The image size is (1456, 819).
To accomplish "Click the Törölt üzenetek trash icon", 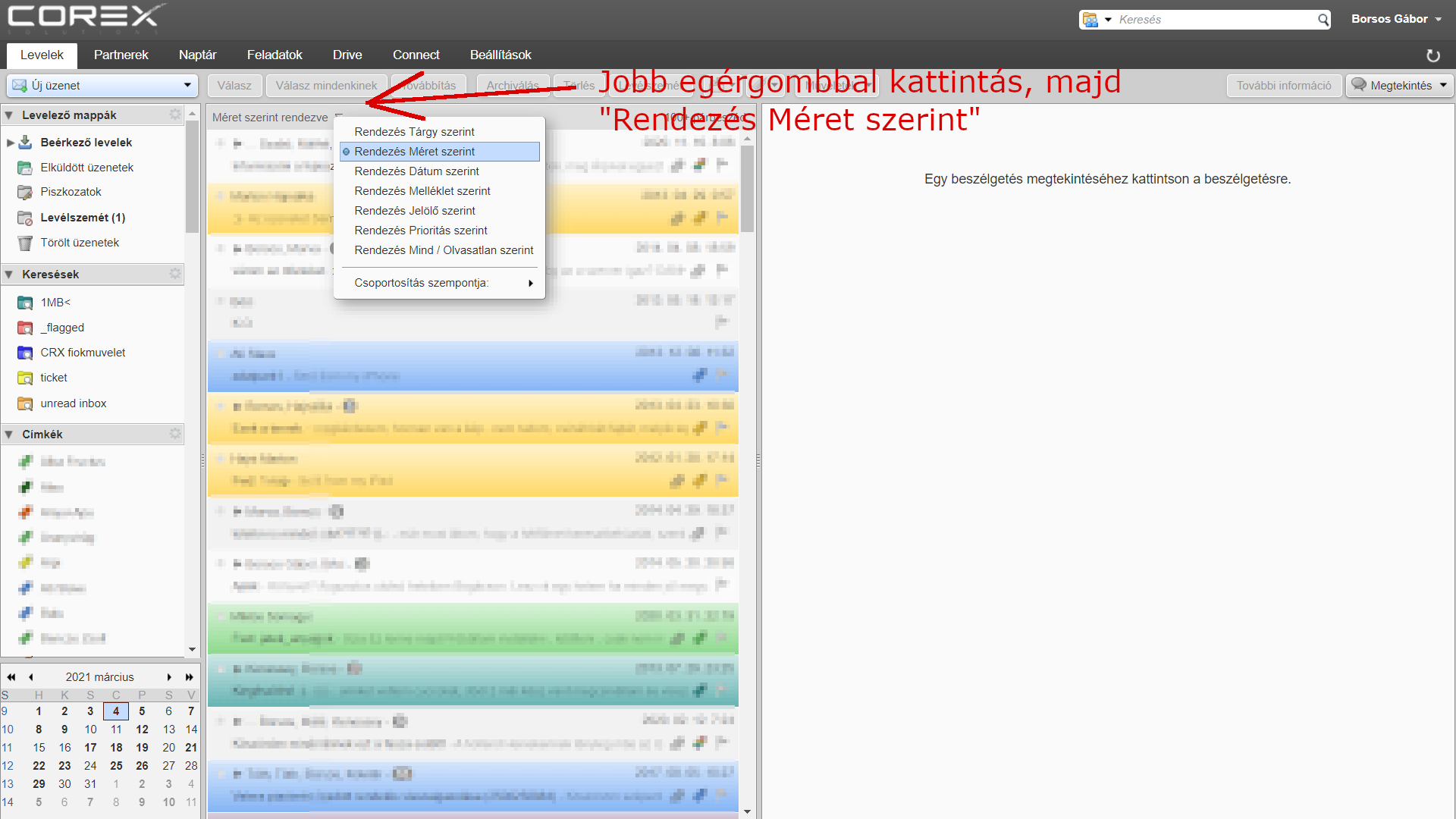I will (25, 243).
